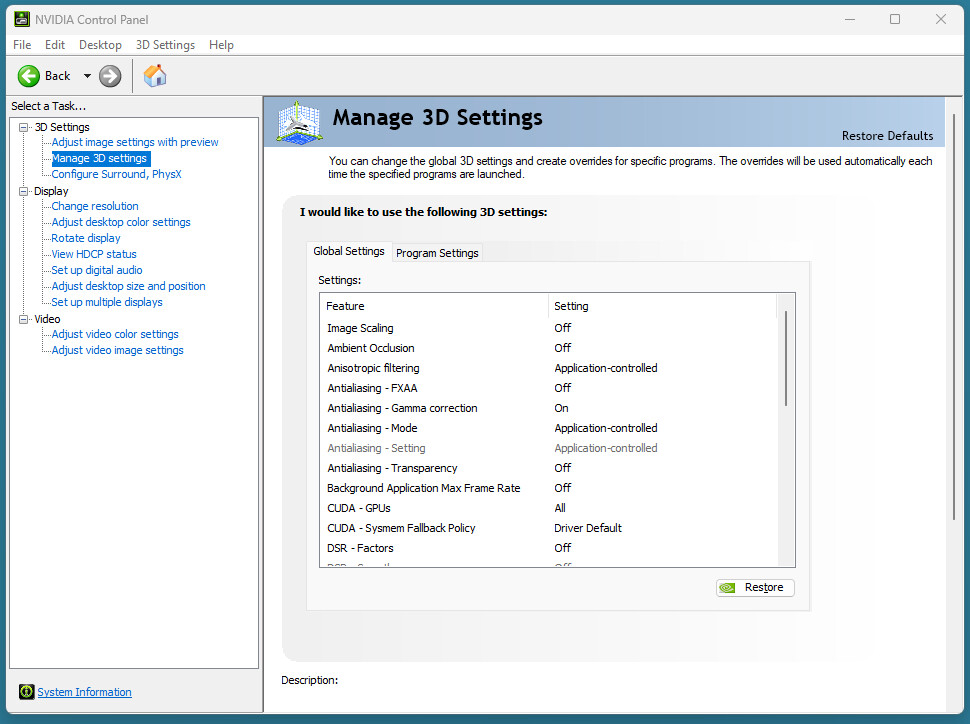
Task: Click the 3D Settings tree label
Action: [x=62, y=127]
